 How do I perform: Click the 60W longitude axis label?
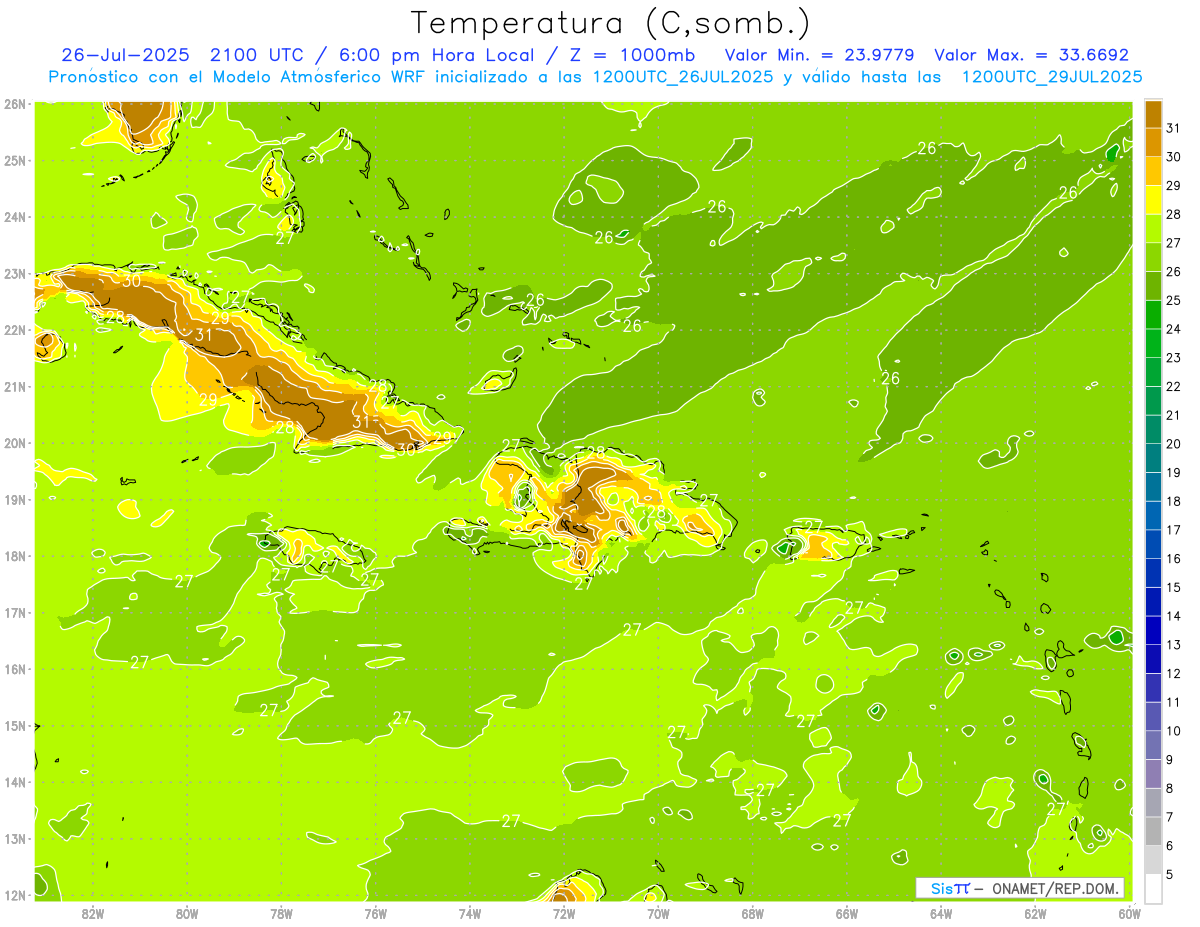click(x=1129, y=913)
